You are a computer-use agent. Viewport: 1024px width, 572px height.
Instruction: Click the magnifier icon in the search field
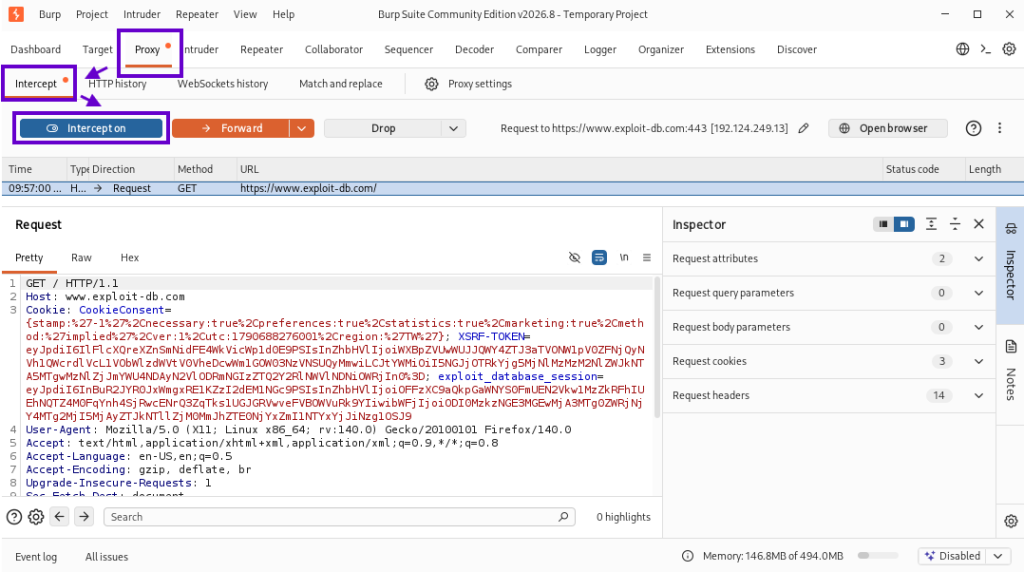pos(563,516)
